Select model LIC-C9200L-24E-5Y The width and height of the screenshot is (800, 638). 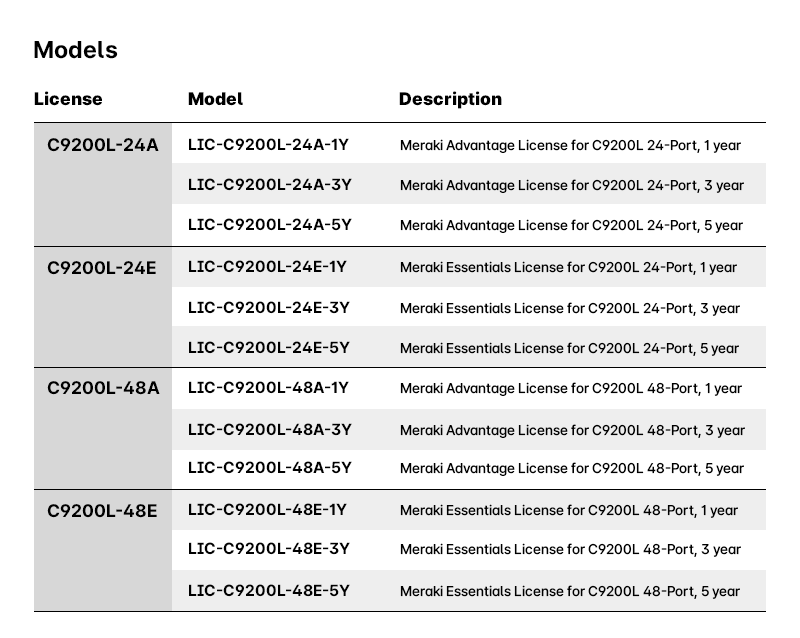coord(268,348)
